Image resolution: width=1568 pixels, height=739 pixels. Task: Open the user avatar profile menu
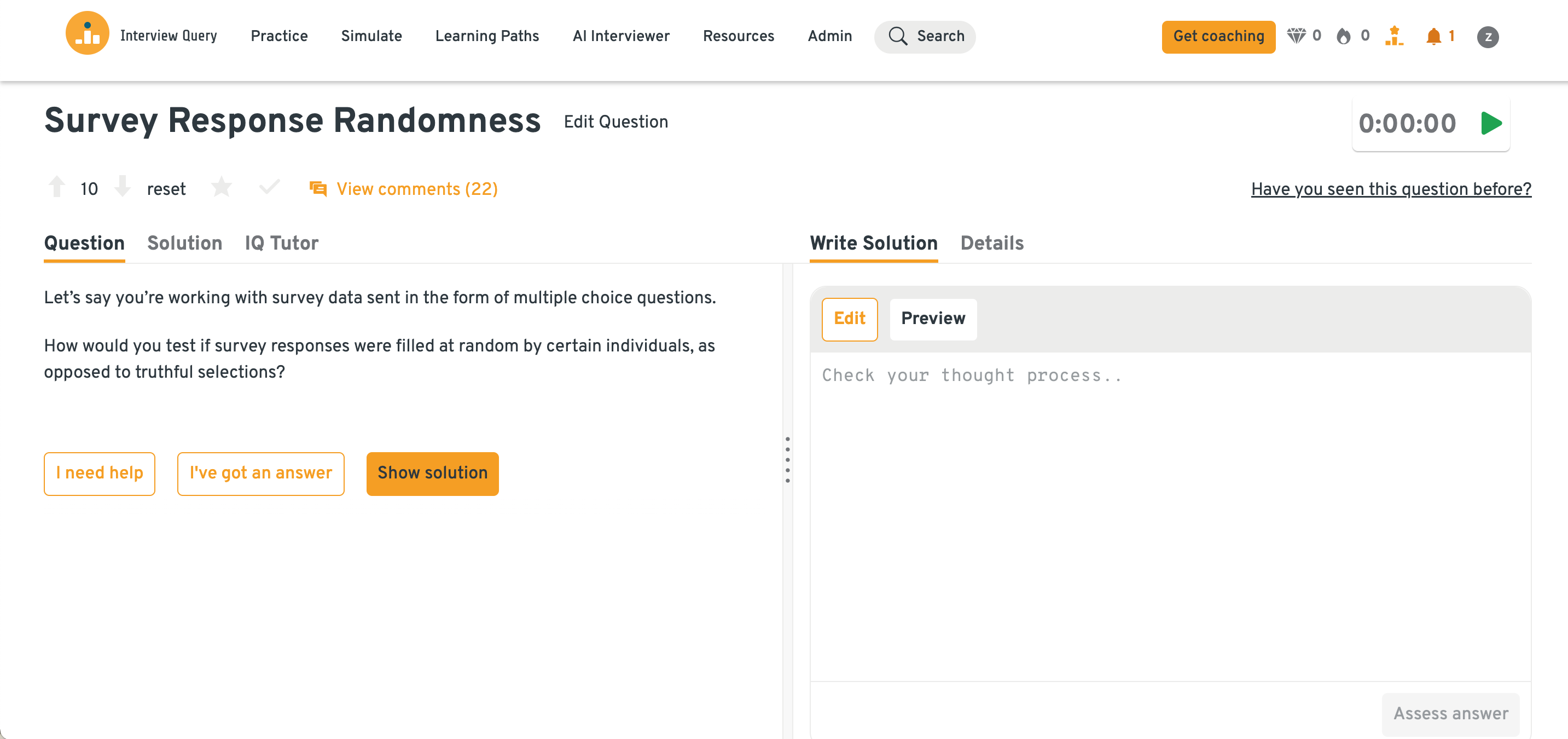pos(1488,37)
